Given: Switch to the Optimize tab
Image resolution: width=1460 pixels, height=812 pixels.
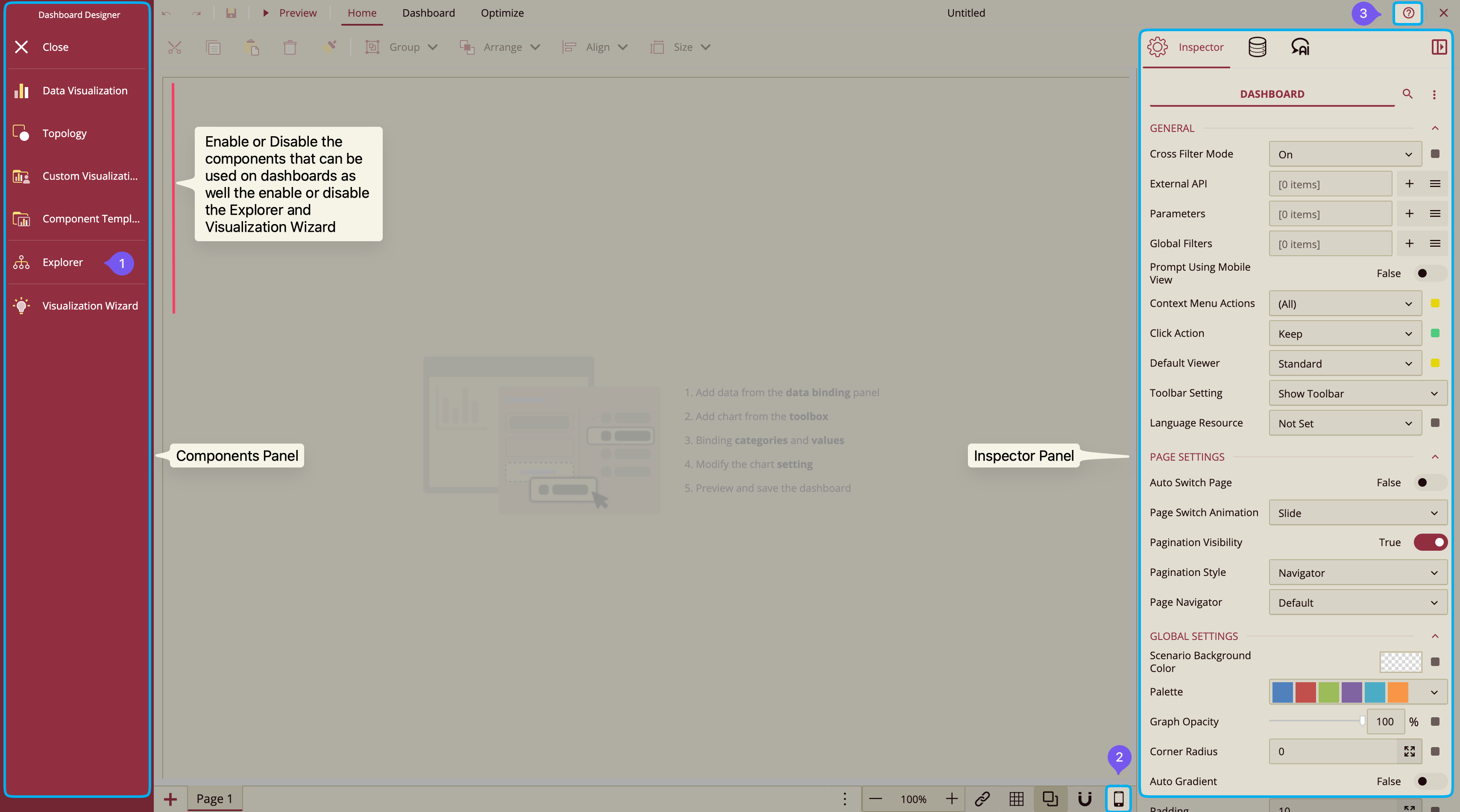Looking at the screenshot, I should point(502,12).
